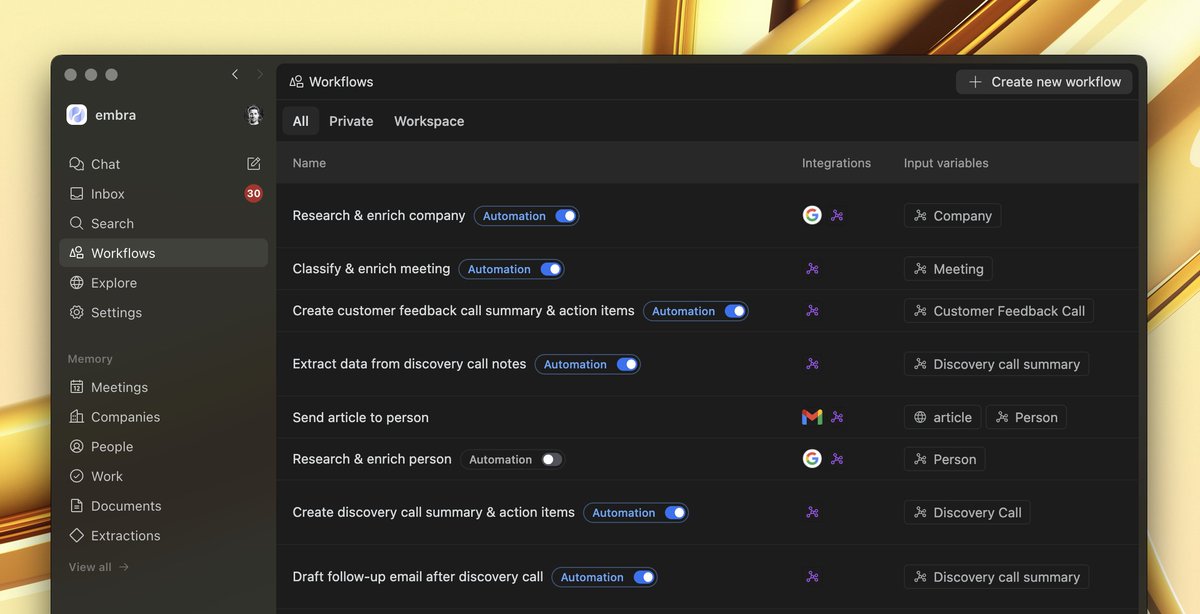Viewport: 1200px width, 614px height.
Task: Click Person chip in Send article to person row
Action: [1026, 417]
